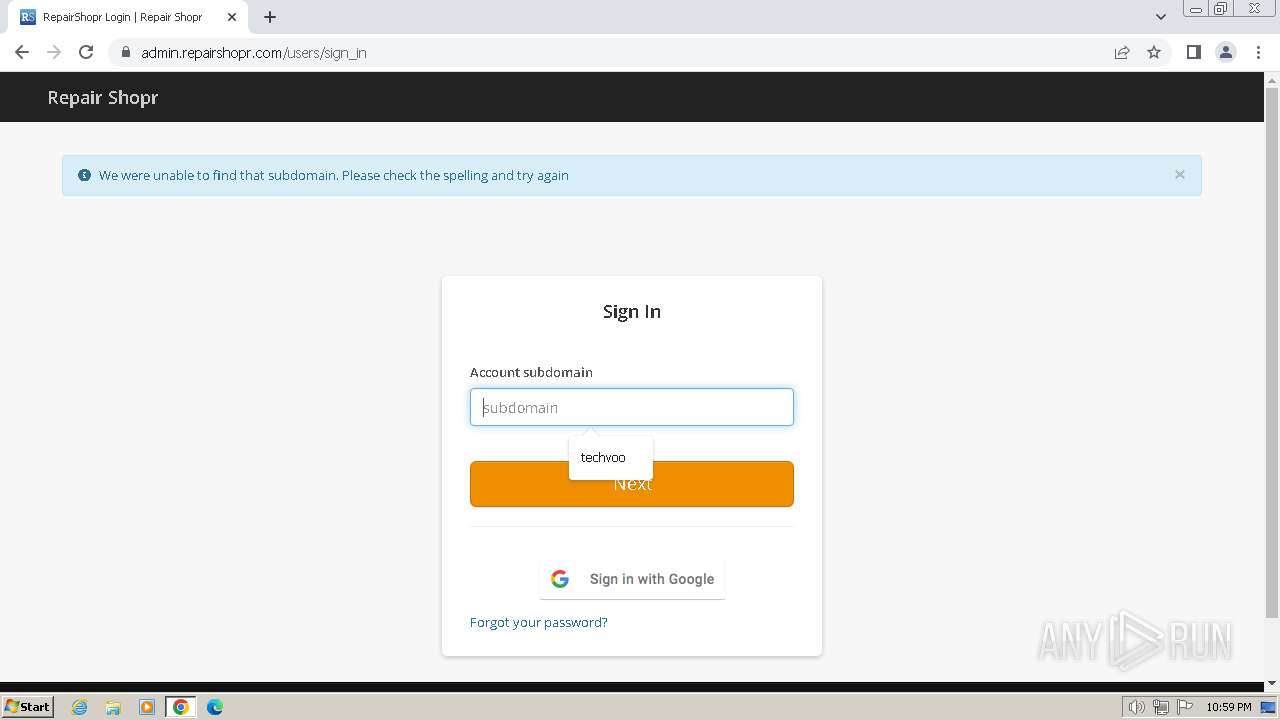1280x720 pixels.
Task: Click the volume speaker tray icon
Action: (x=1137, y=707)
